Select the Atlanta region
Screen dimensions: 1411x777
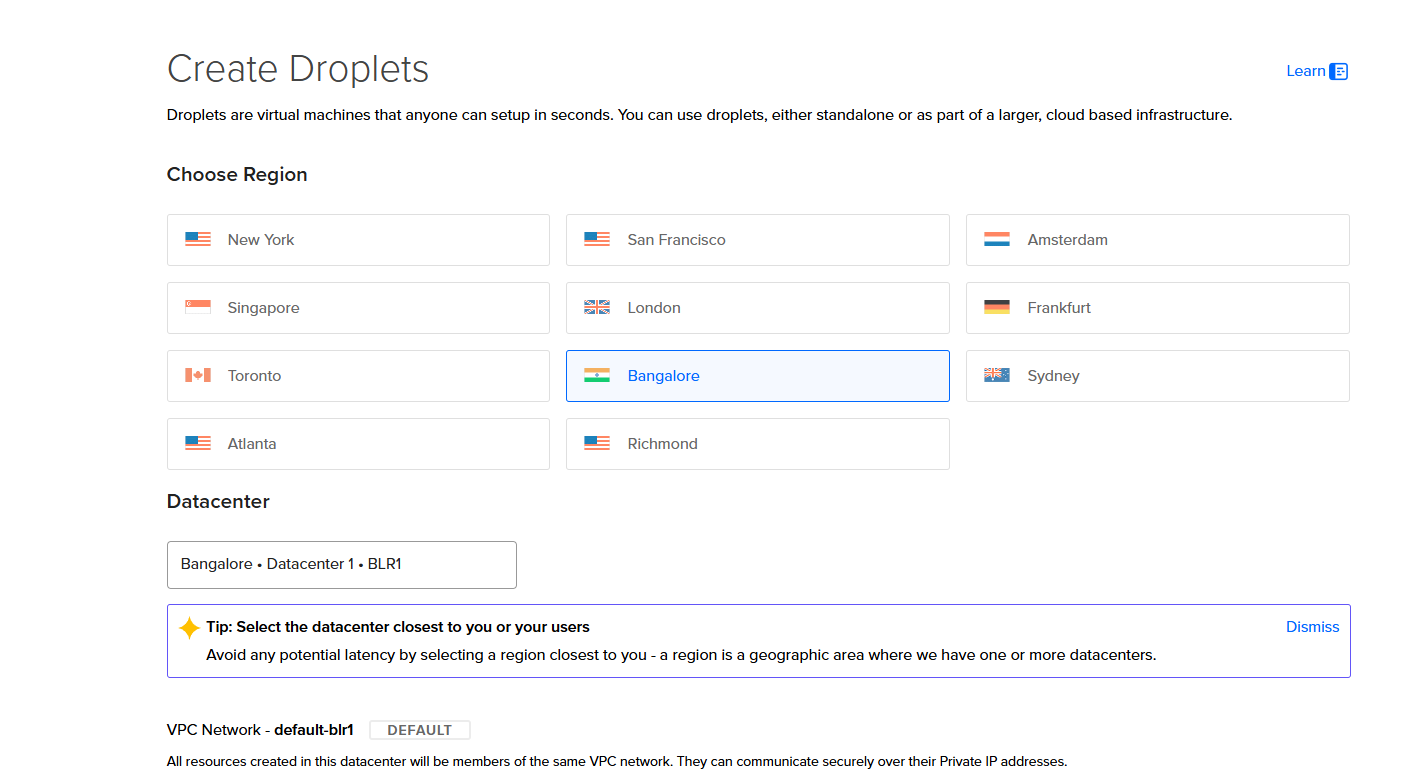point(357,443)
